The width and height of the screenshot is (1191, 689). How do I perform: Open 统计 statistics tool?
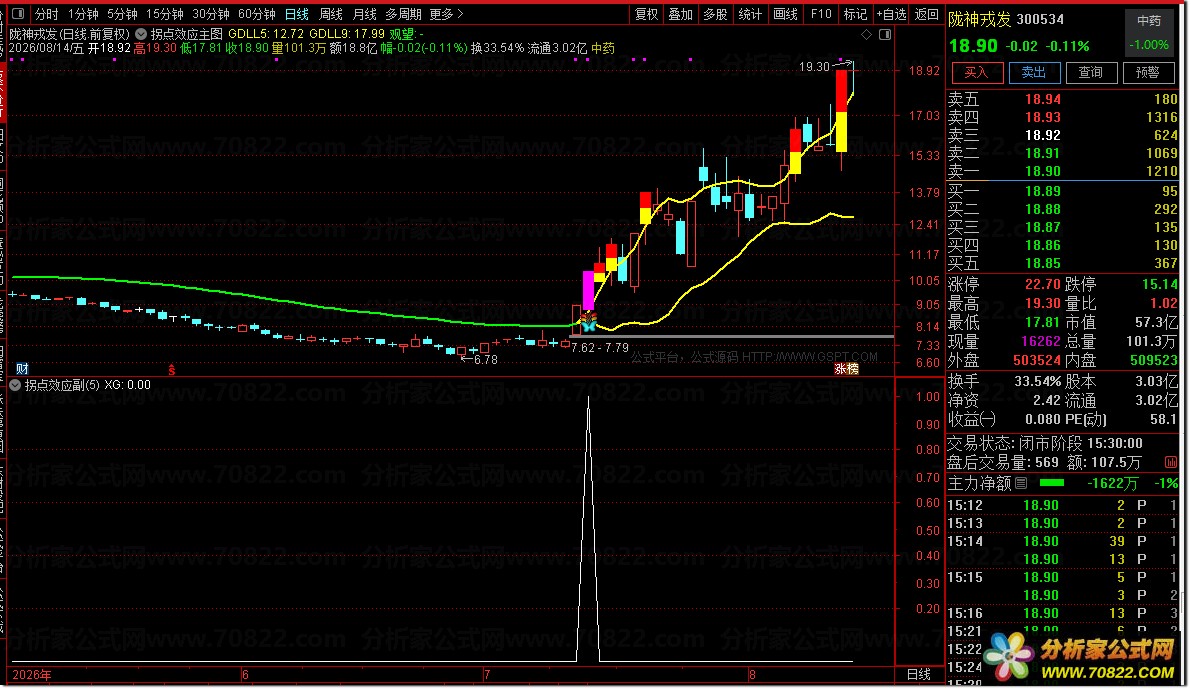pos(750,14)
